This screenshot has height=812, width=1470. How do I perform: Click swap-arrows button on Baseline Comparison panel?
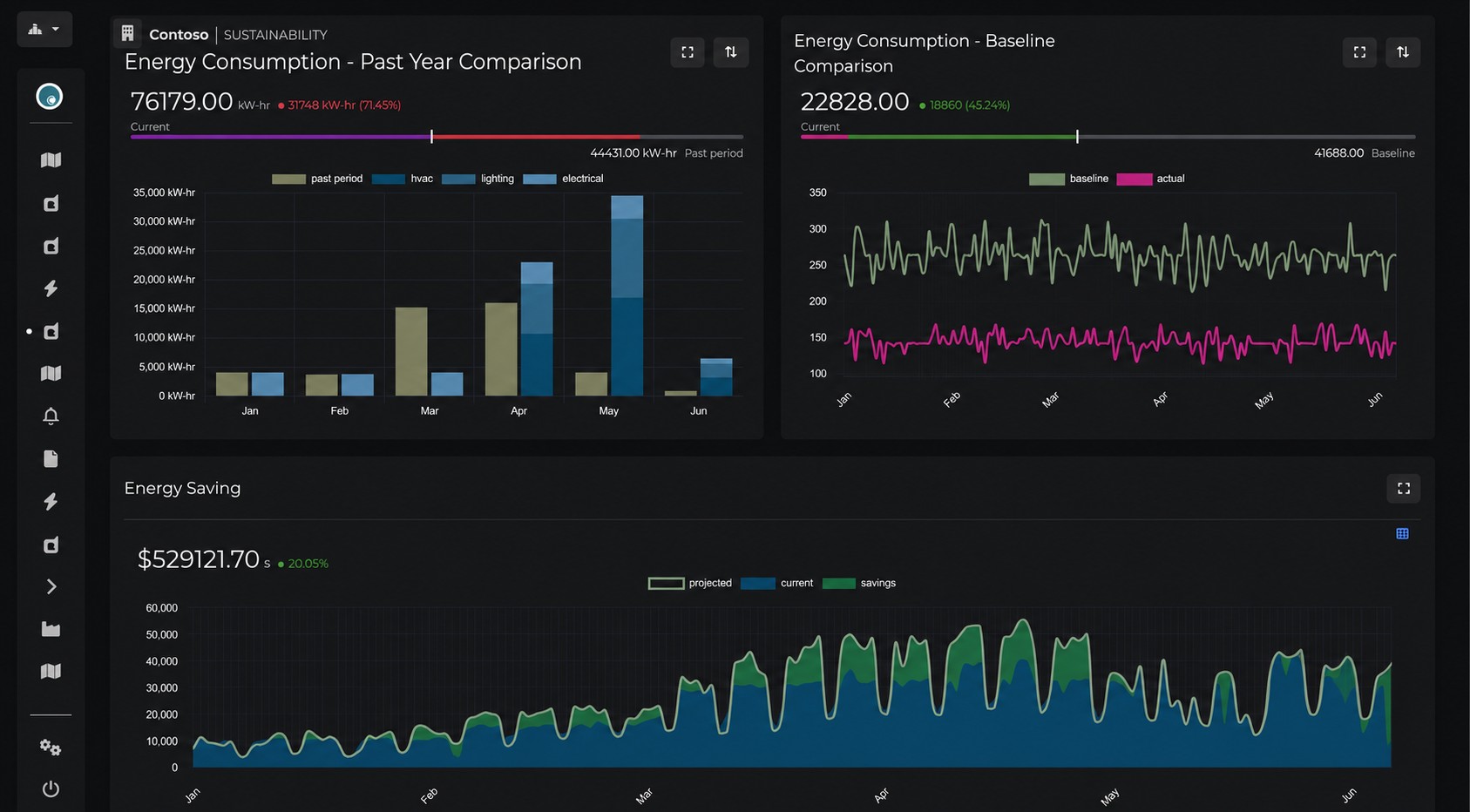tap(1403, 52)
